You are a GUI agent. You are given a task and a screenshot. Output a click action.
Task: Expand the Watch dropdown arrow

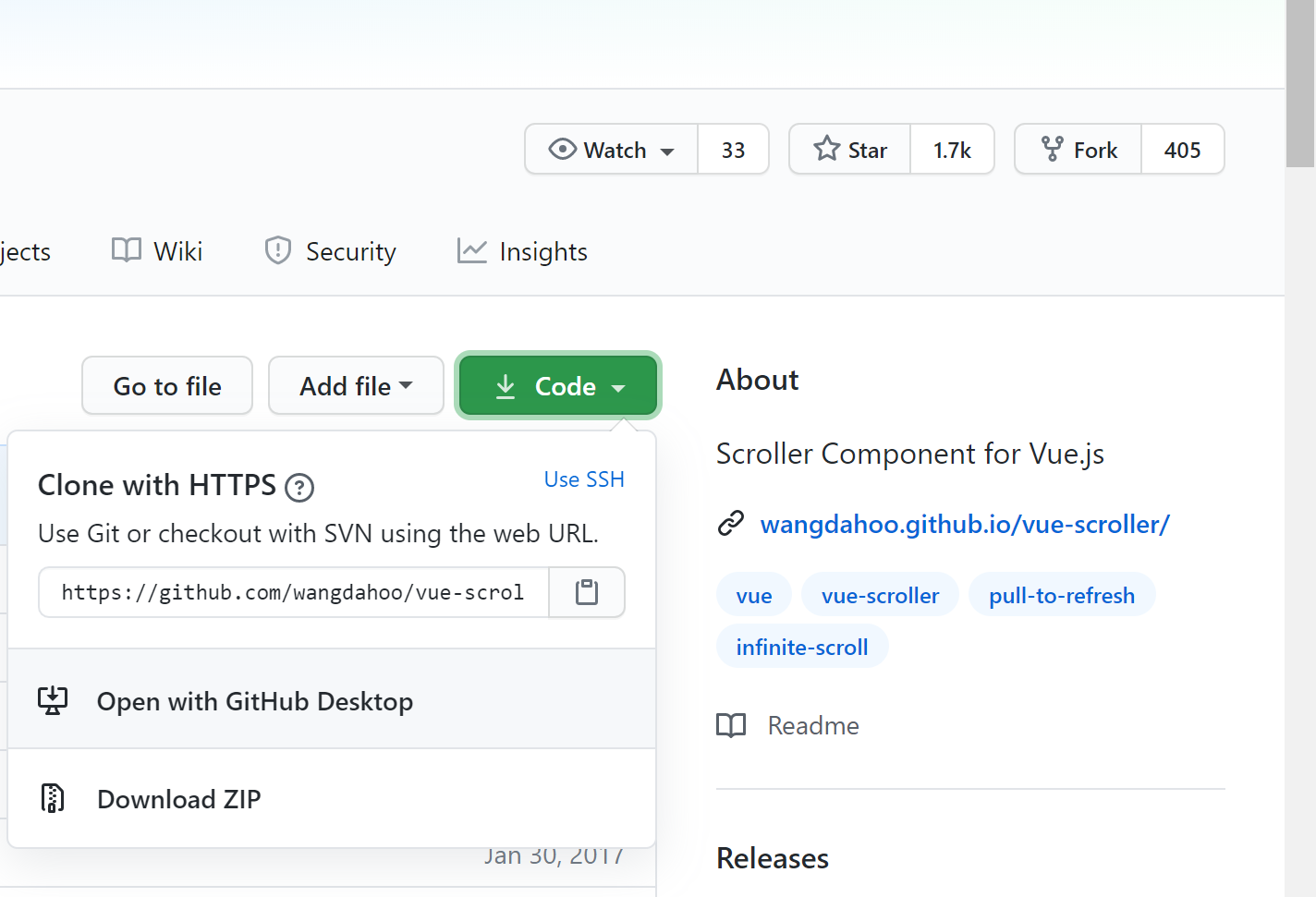coord(667,152)
